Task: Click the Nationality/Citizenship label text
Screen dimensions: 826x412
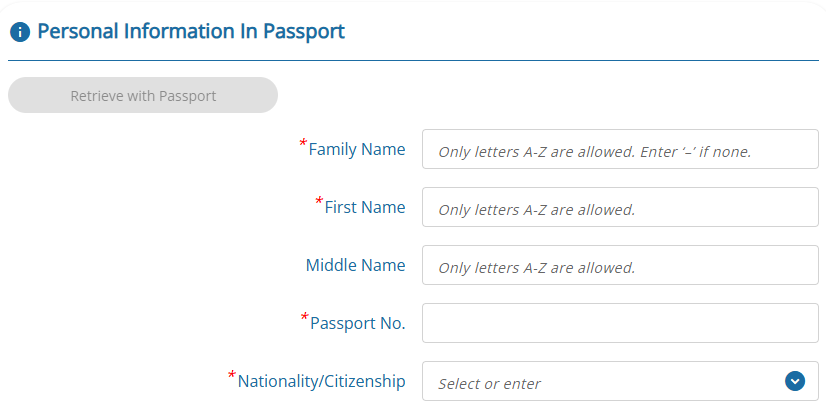Action: pyautogui.click(x=322, y=382)
